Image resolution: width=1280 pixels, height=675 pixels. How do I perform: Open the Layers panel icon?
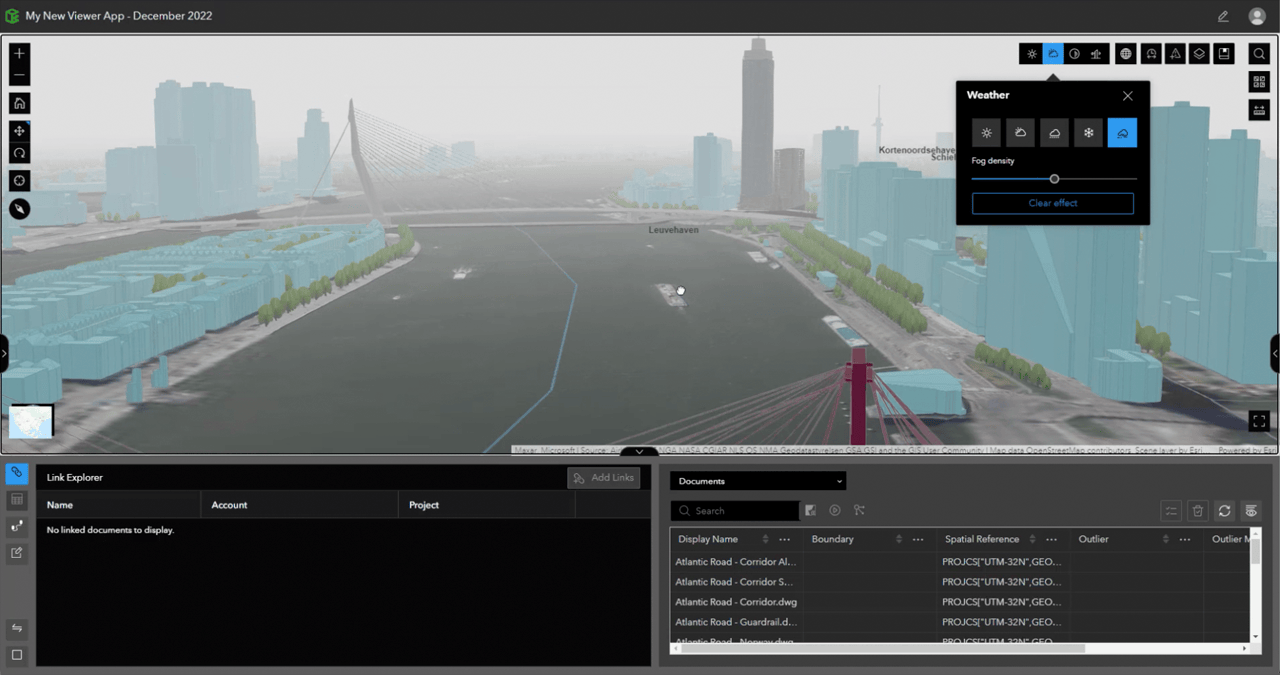click(1199, 53)
